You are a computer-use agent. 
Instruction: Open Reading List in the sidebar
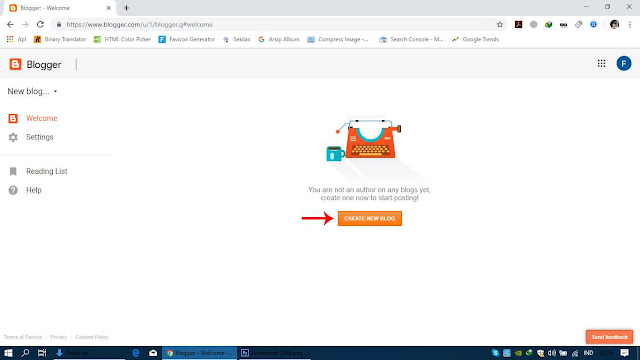(47, 171)
